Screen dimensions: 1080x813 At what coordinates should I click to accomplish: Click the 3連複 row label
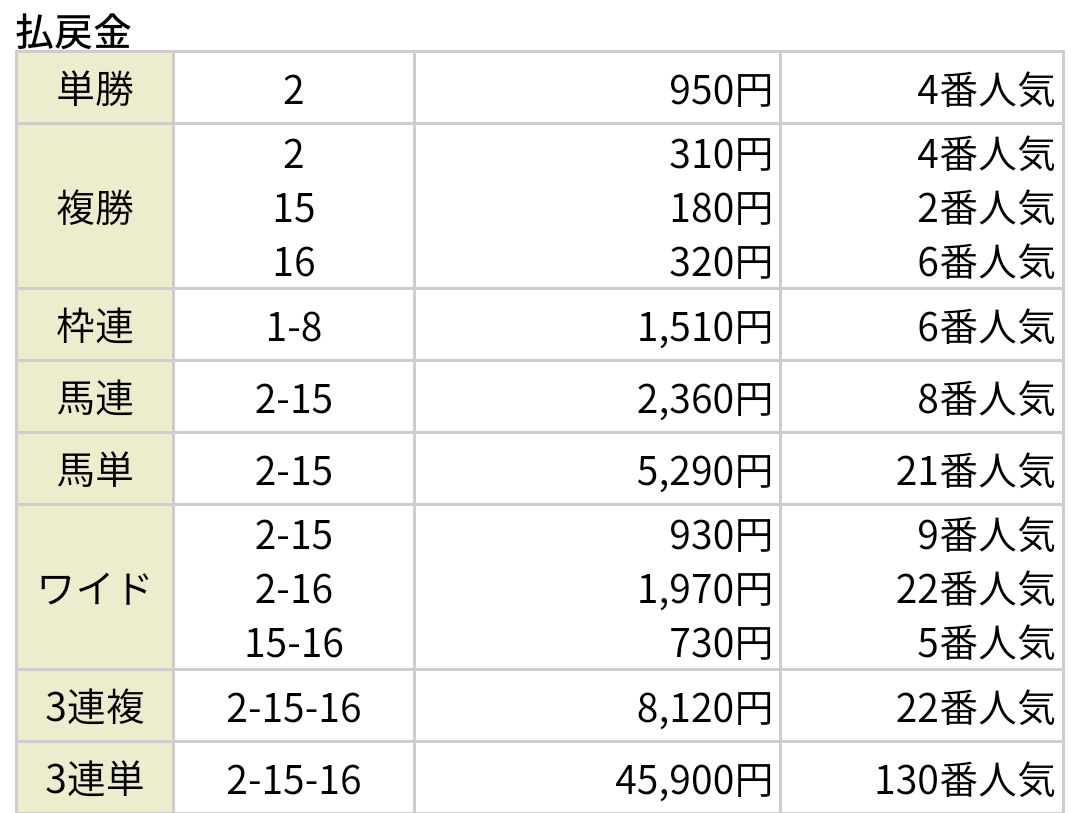tap(95, 706)
